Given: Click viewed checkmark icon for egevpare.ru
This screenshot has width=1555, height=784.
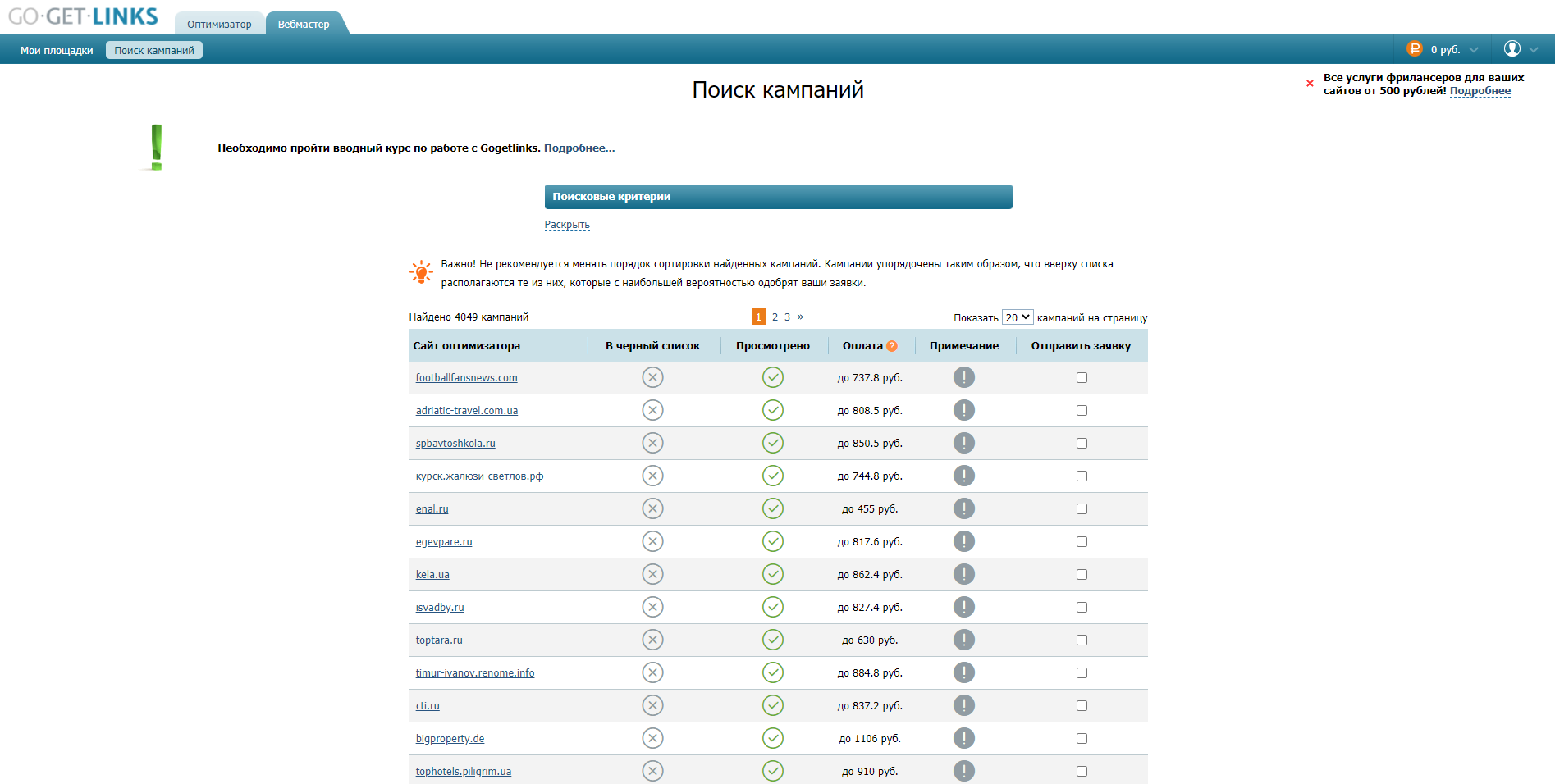Looking at the screenshot, I should click(x=773, y=541).
